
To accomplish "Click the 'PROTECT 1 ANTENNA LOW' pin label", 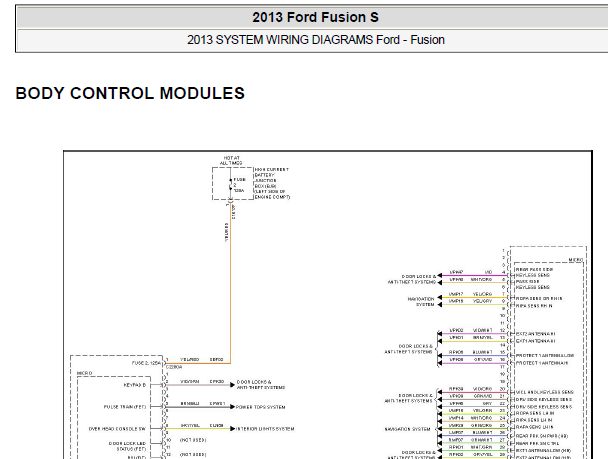I will click(x=545, y=355).
